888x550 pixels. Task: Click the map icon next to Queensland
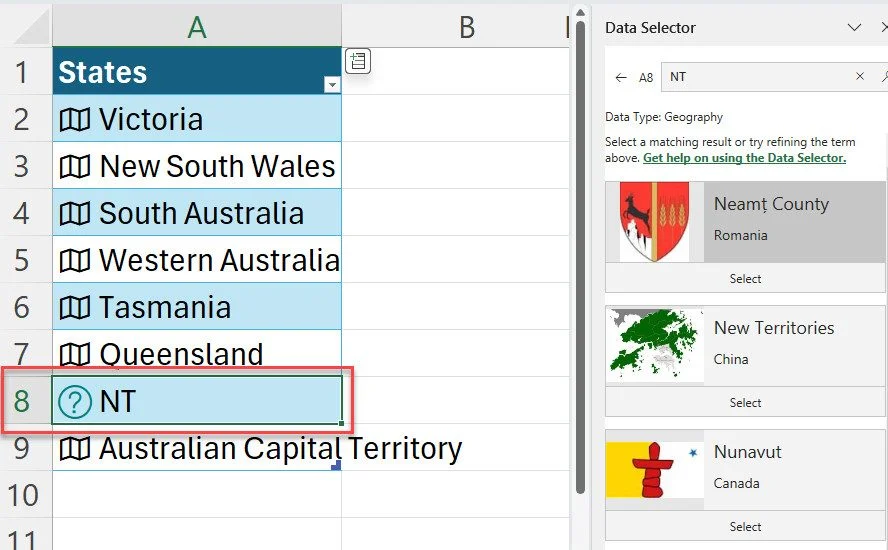75,355
